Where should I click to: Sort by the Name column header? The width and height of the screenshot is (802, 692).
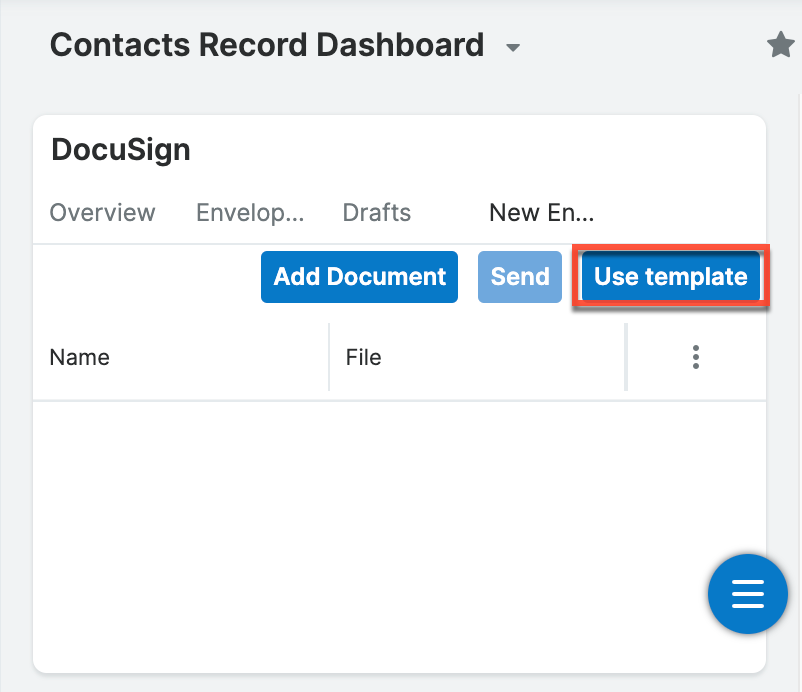point(79,357)
